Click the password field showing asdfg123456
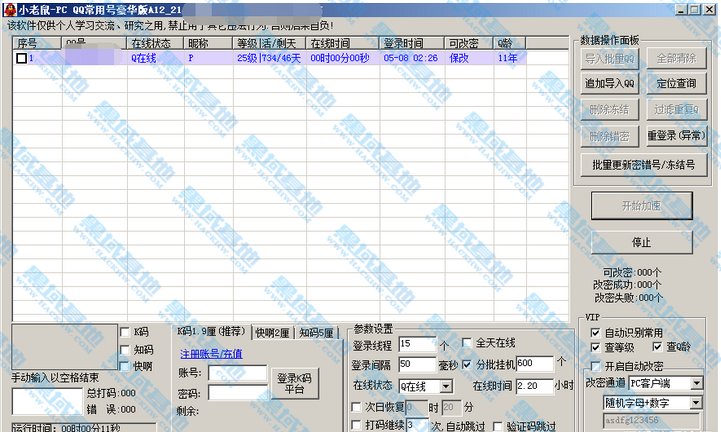The height and width of the screenshot is (432, 721). point(652,420)
